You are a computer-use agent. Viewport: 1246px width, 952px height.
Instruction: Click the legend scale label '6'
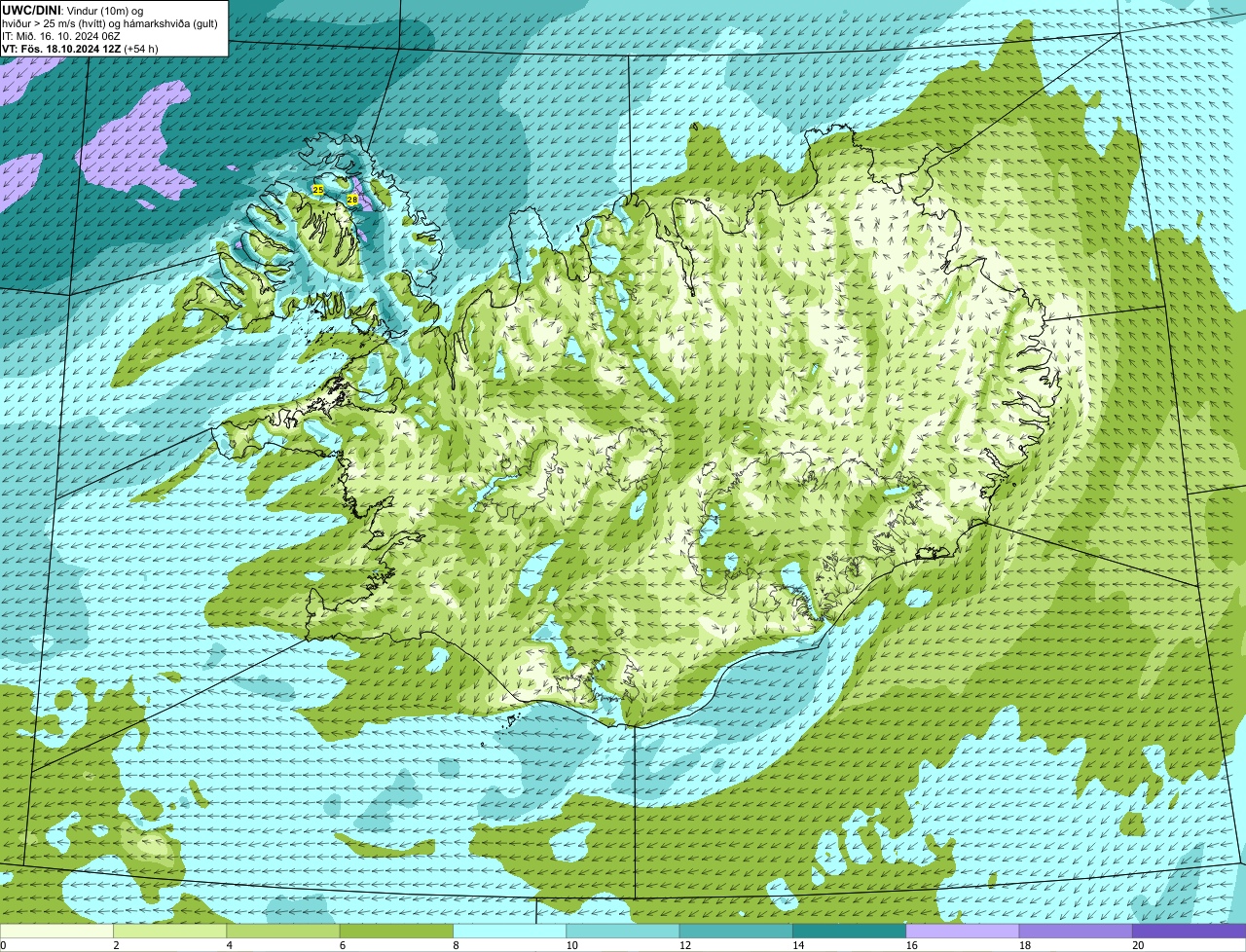[343, 945]
